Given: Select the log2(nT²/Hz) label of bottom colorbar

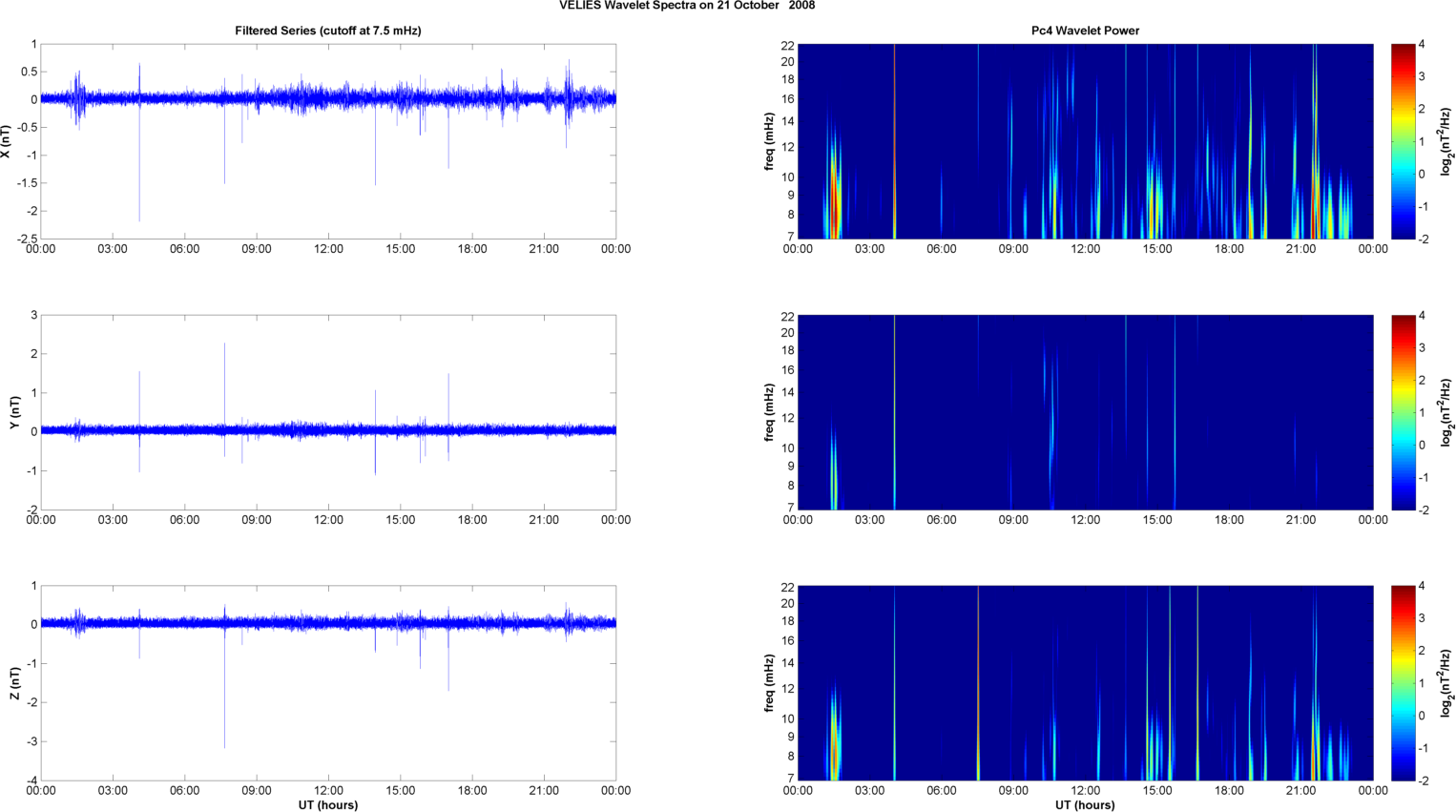Looking at the screenshot, I should [x=1446, y=683].
